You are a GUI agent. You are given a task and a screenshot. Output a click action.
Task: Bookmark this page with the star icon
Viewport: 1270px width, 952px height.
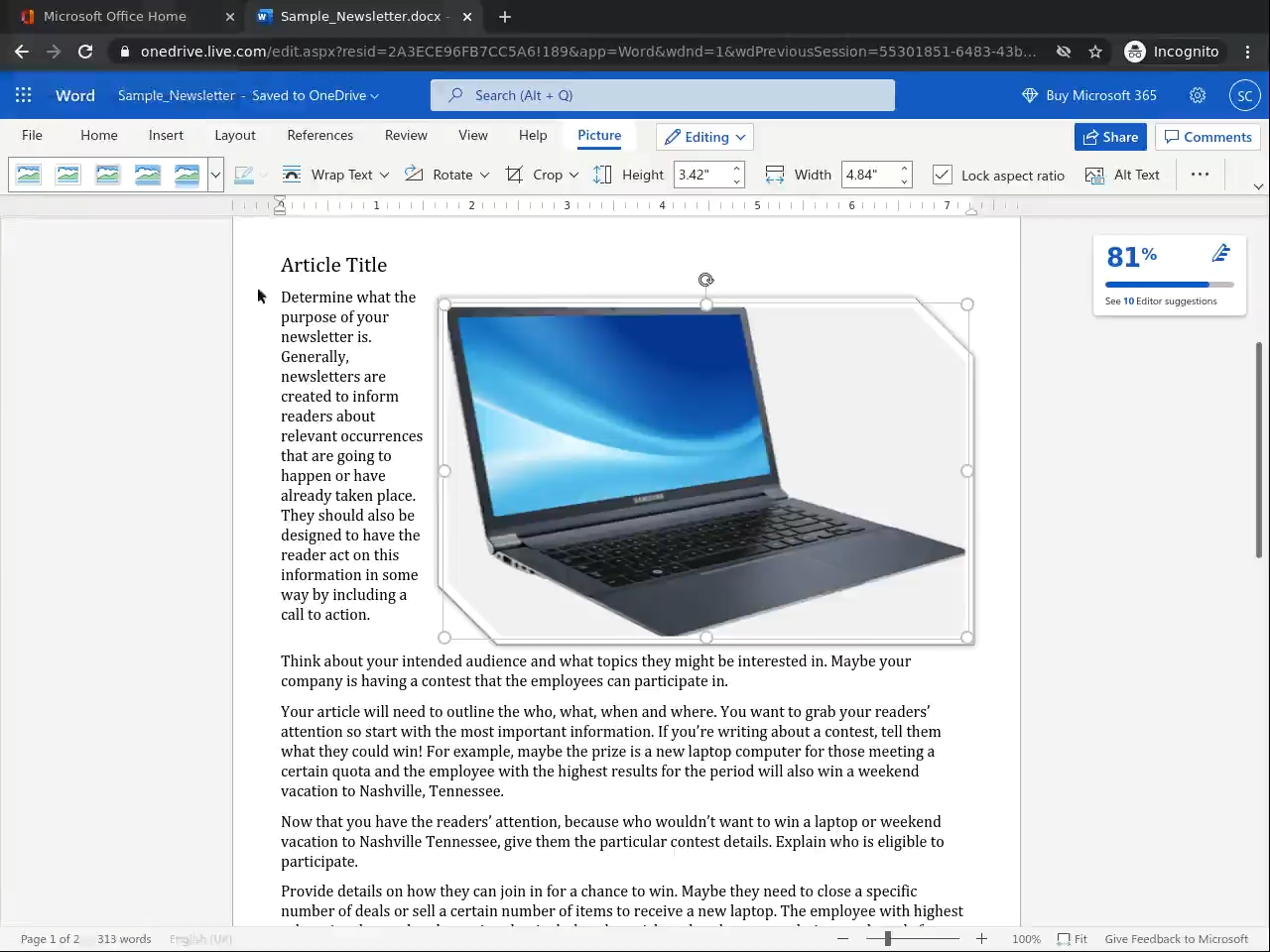point(1095,52)
